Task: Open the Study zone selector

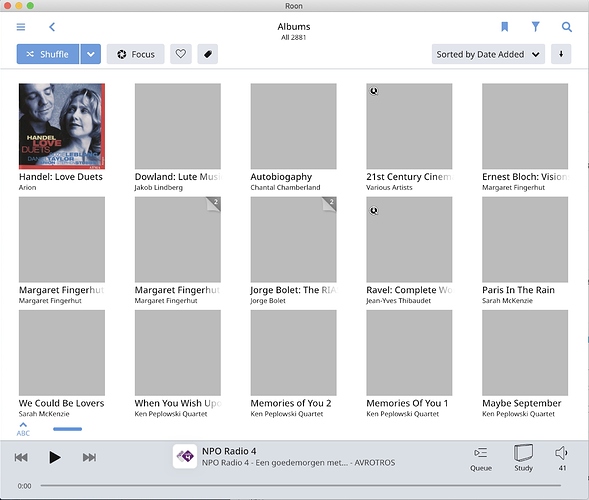Action: point(523,458)
